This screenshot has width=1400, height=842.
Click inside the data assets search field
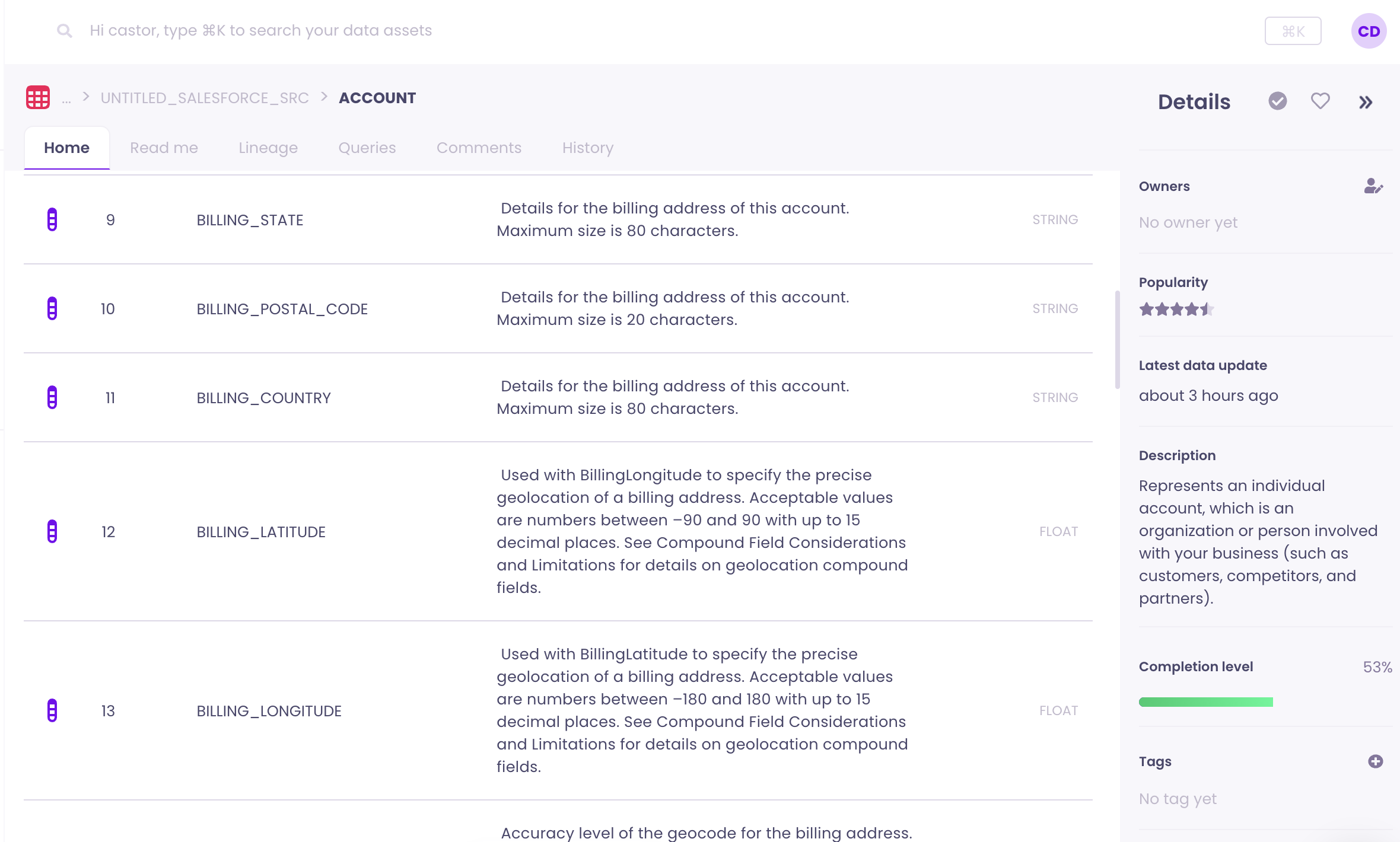point(261,30)
